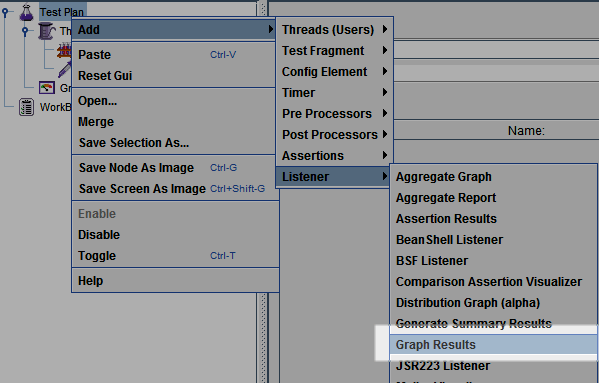Select Paste in context menu
Viewport: 599px width, 383px height.
(175, 55)
